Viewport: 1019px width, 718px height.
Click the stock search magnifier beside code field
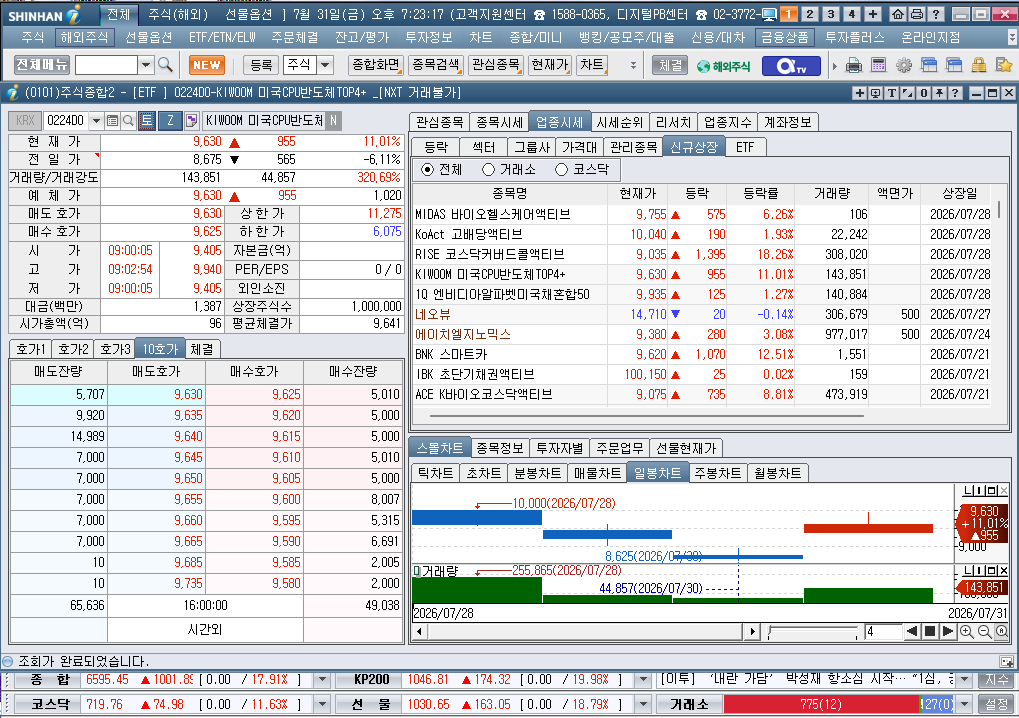coord(128,120)
